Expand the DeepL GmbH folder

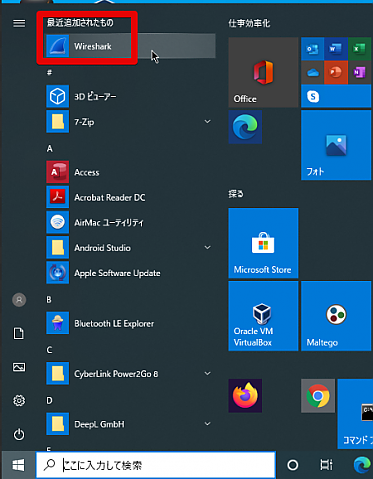[131, 424]
